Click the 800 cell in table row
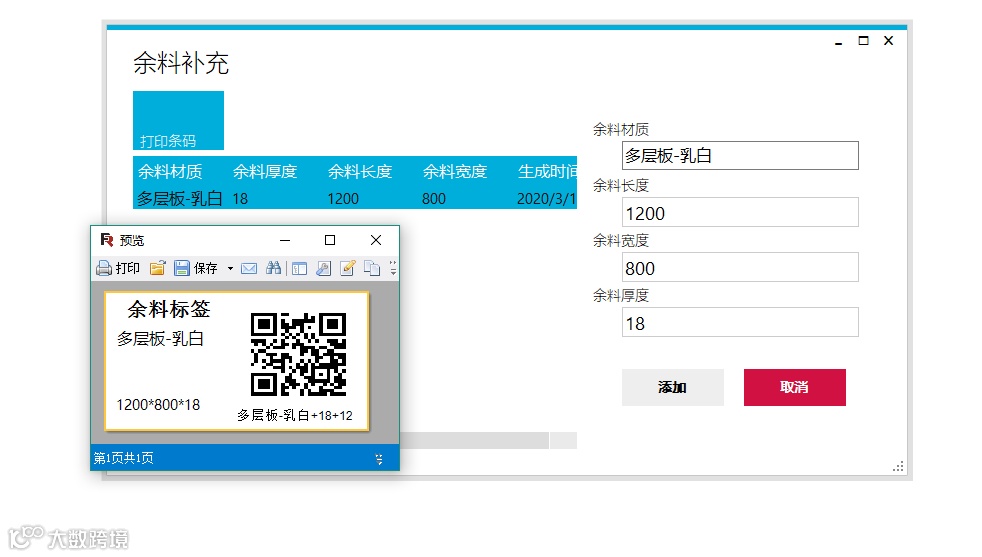Viewport: 982px width, 557px height. [434, 199]
